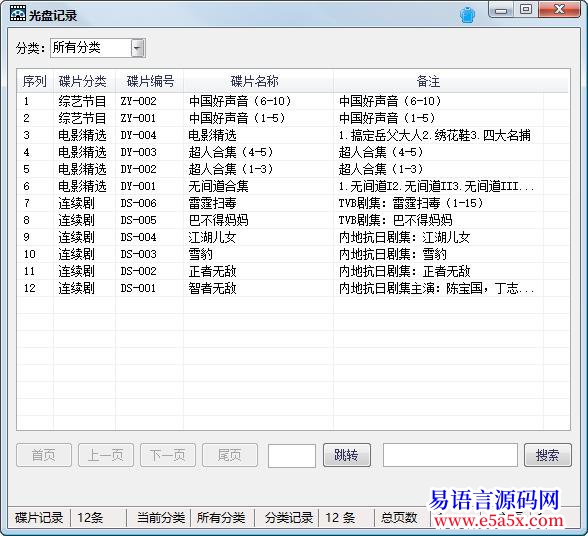Click the blue shirt skin icon
This screenshot has width=588, height=536.
coord(467,15)
